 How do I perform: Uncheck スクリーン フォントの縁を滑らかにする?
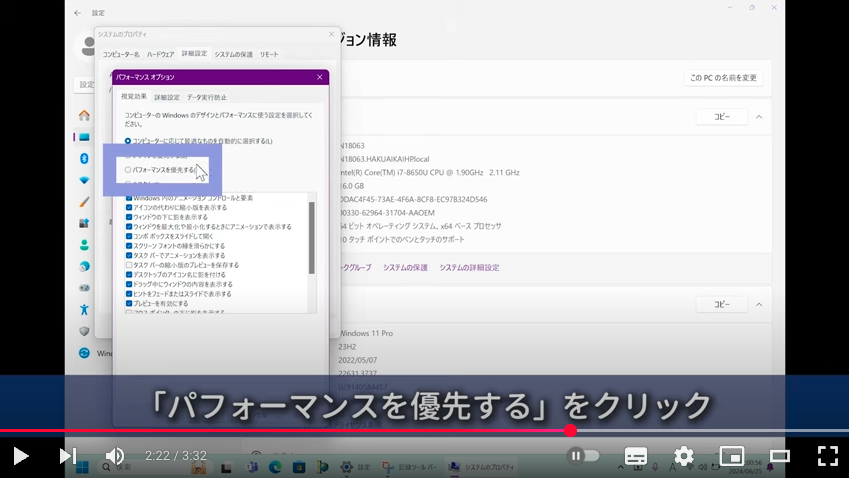click(x=129, y=246)
